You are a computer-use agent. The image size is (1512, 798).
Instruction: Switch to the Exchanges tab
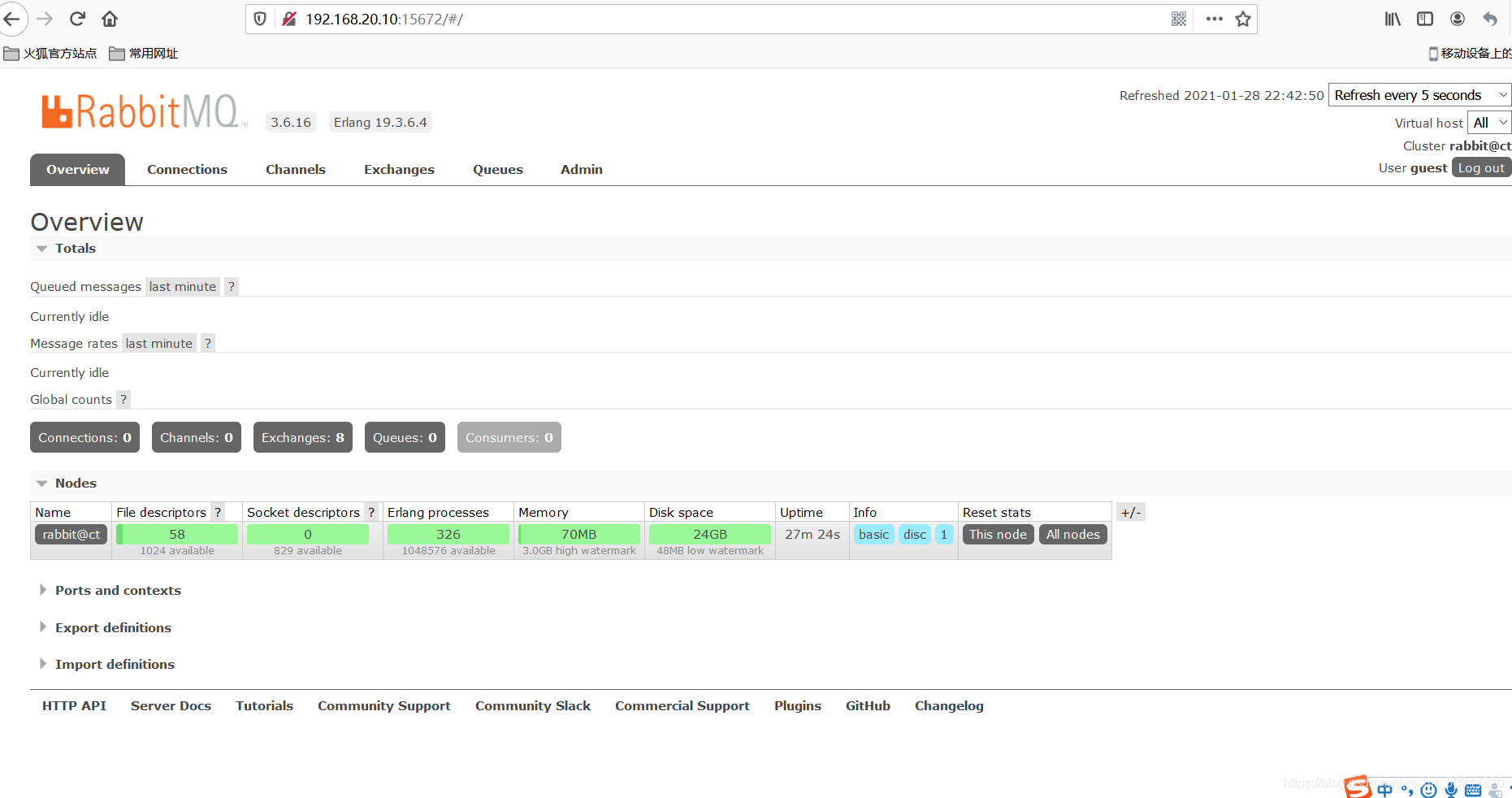pyautogui.click(x=399, y=169)
